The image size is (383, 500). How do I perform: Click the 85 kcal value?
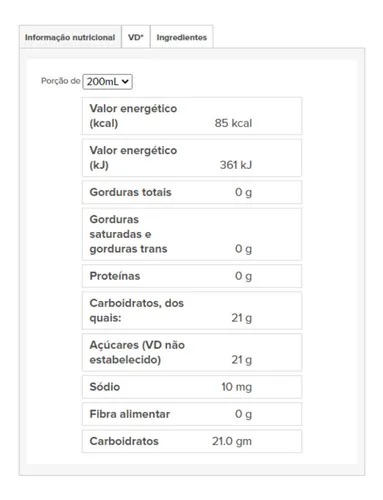[233, 123]
